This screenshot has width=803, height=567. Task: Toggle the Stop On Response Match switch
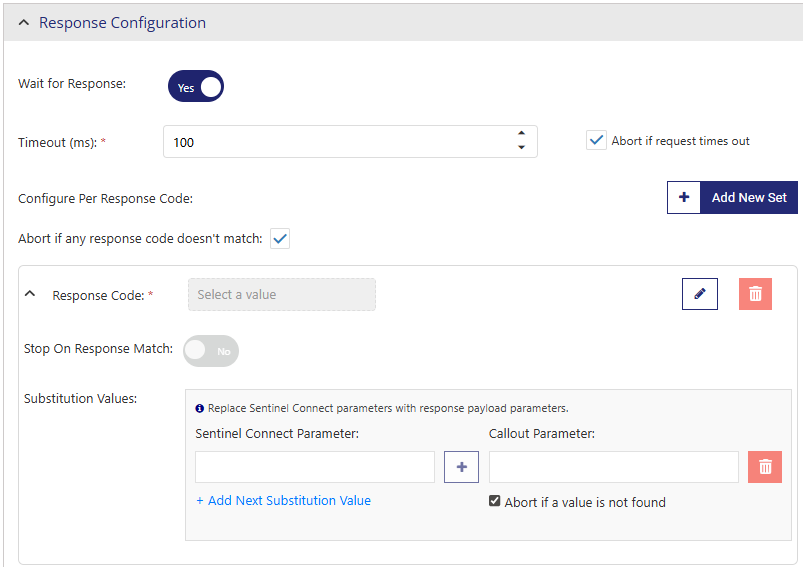(x=211, y=351)
